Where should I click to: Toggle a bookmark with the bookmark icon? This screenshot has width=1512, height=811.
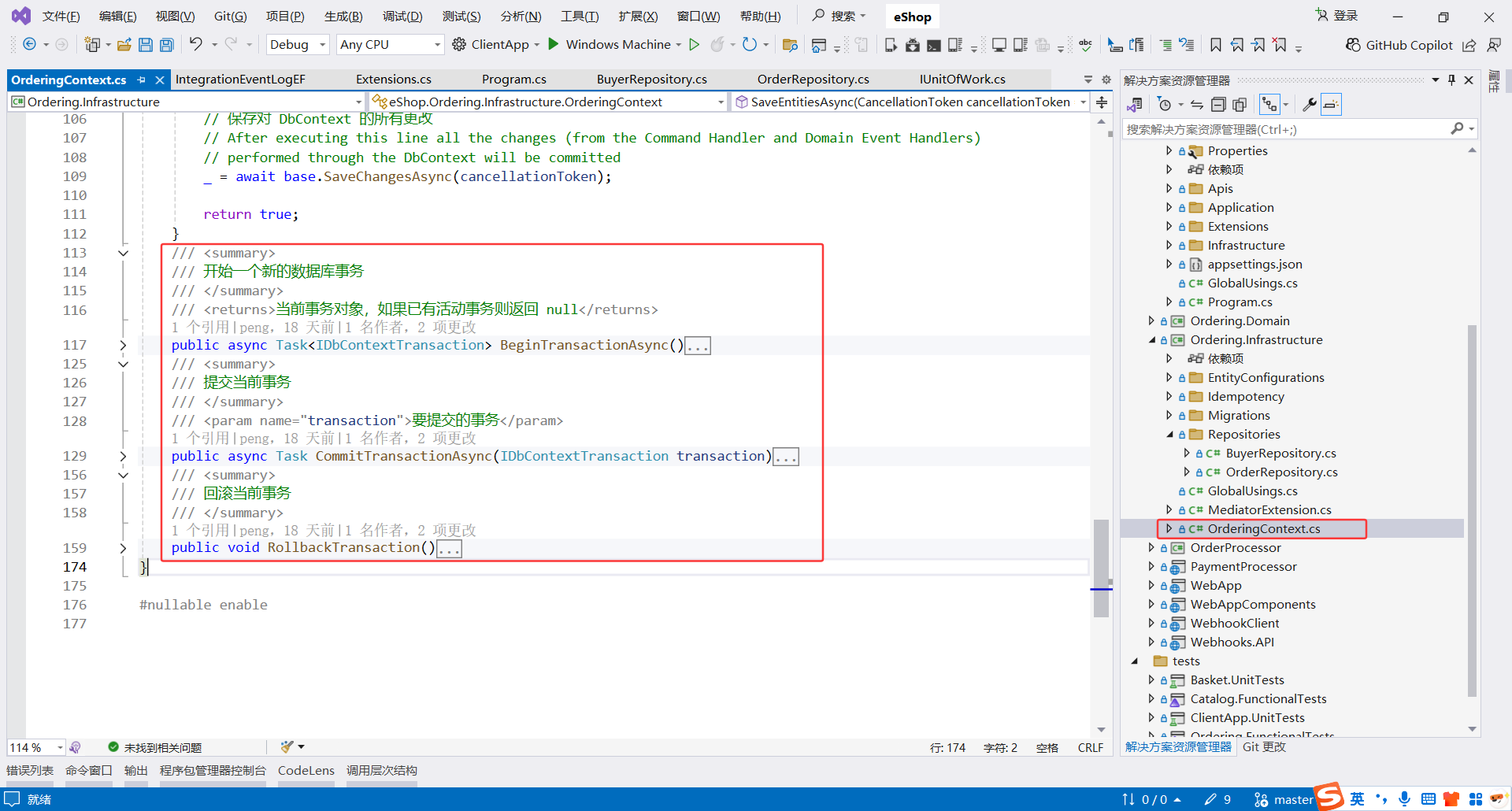(x=1216, y=45)
